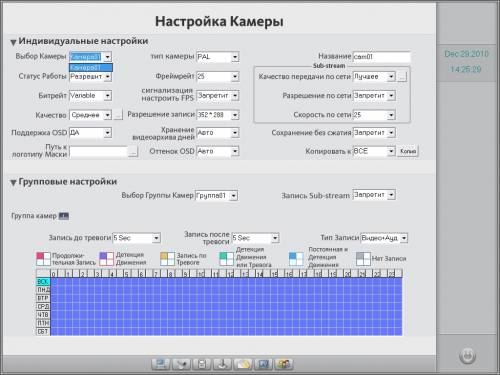Click the browse button next to Качество
Image resolution: width=500 pixels, height=375 pixels.
(118, 115)
